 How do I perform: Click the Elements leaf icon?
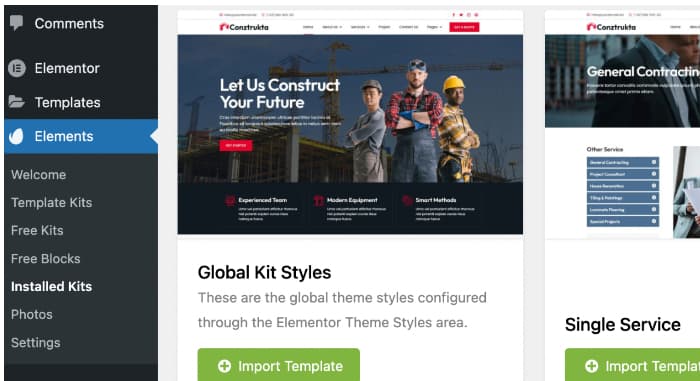pos(17,136)
